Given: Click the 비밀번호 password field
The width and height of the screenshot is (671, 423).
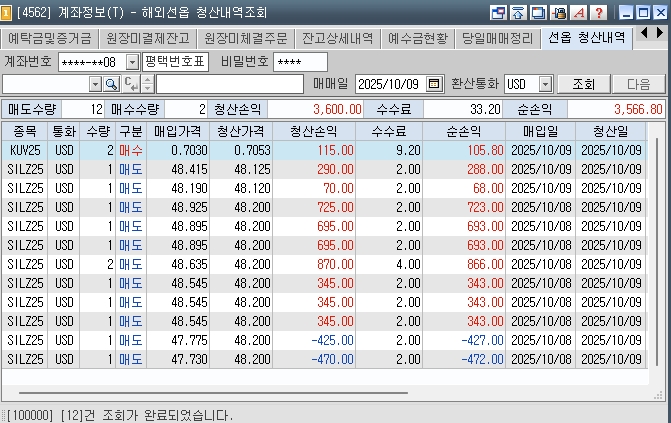Looking at the screenshot, I should pyautogui.click(x=300, y=63).
